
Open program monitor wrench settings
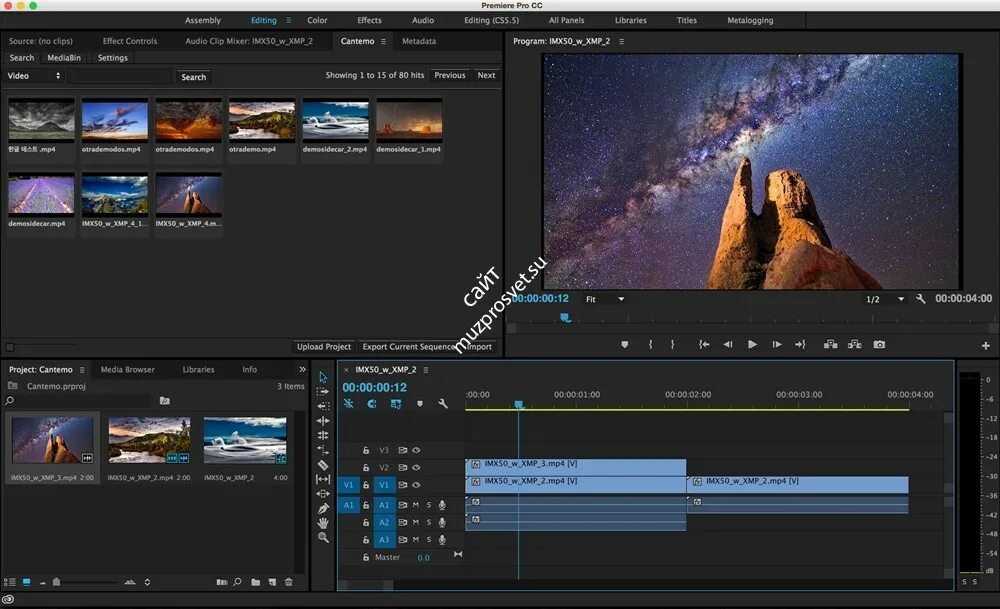pos(920,298)
